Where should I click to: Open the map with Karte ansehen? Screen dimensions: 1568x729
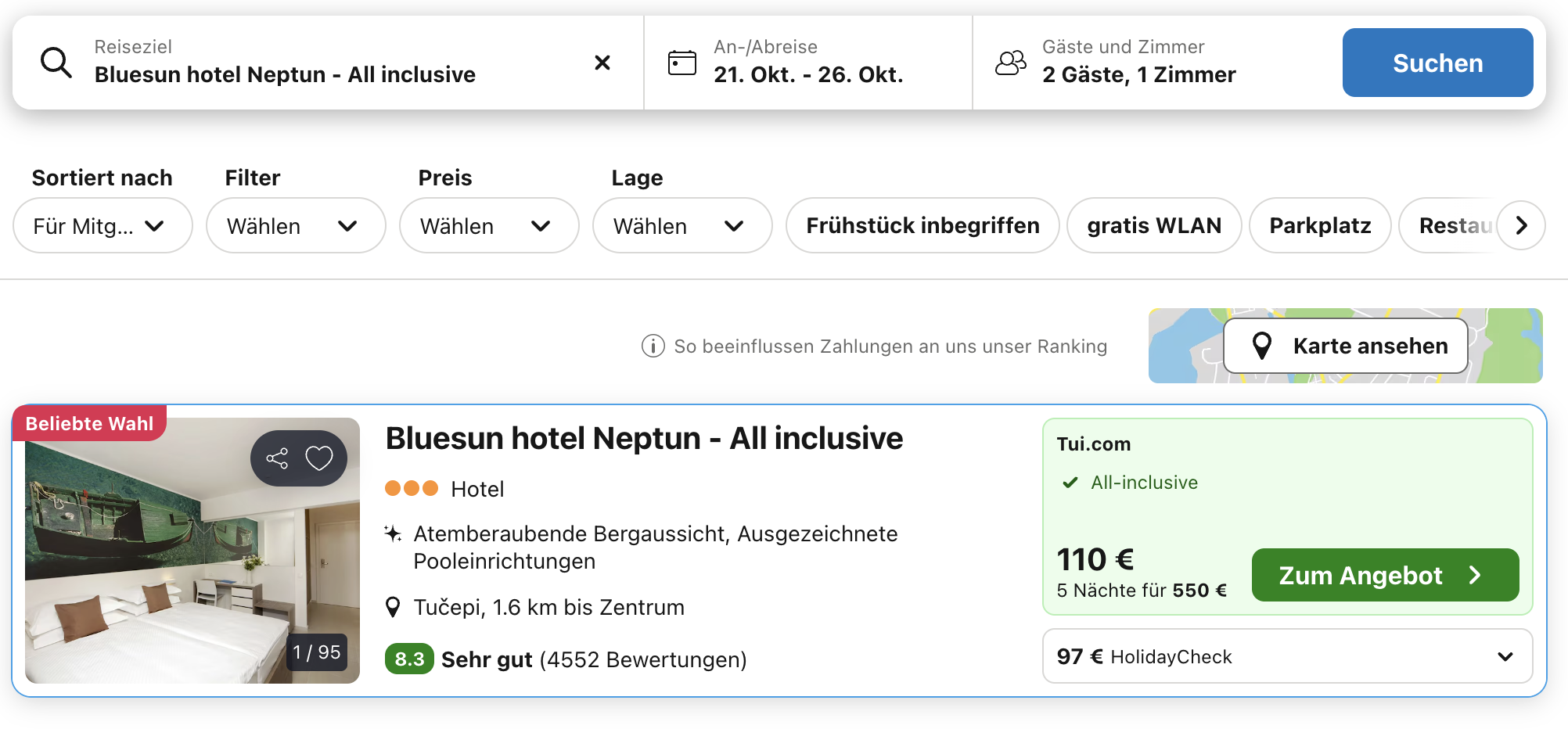coord(1345,346)
